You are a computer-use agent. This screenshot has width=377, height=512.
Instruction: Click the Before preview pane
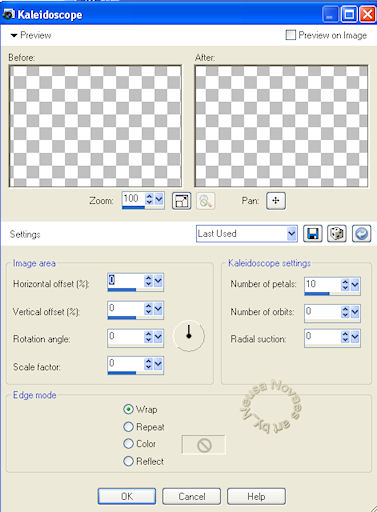(x=95, y=126)
